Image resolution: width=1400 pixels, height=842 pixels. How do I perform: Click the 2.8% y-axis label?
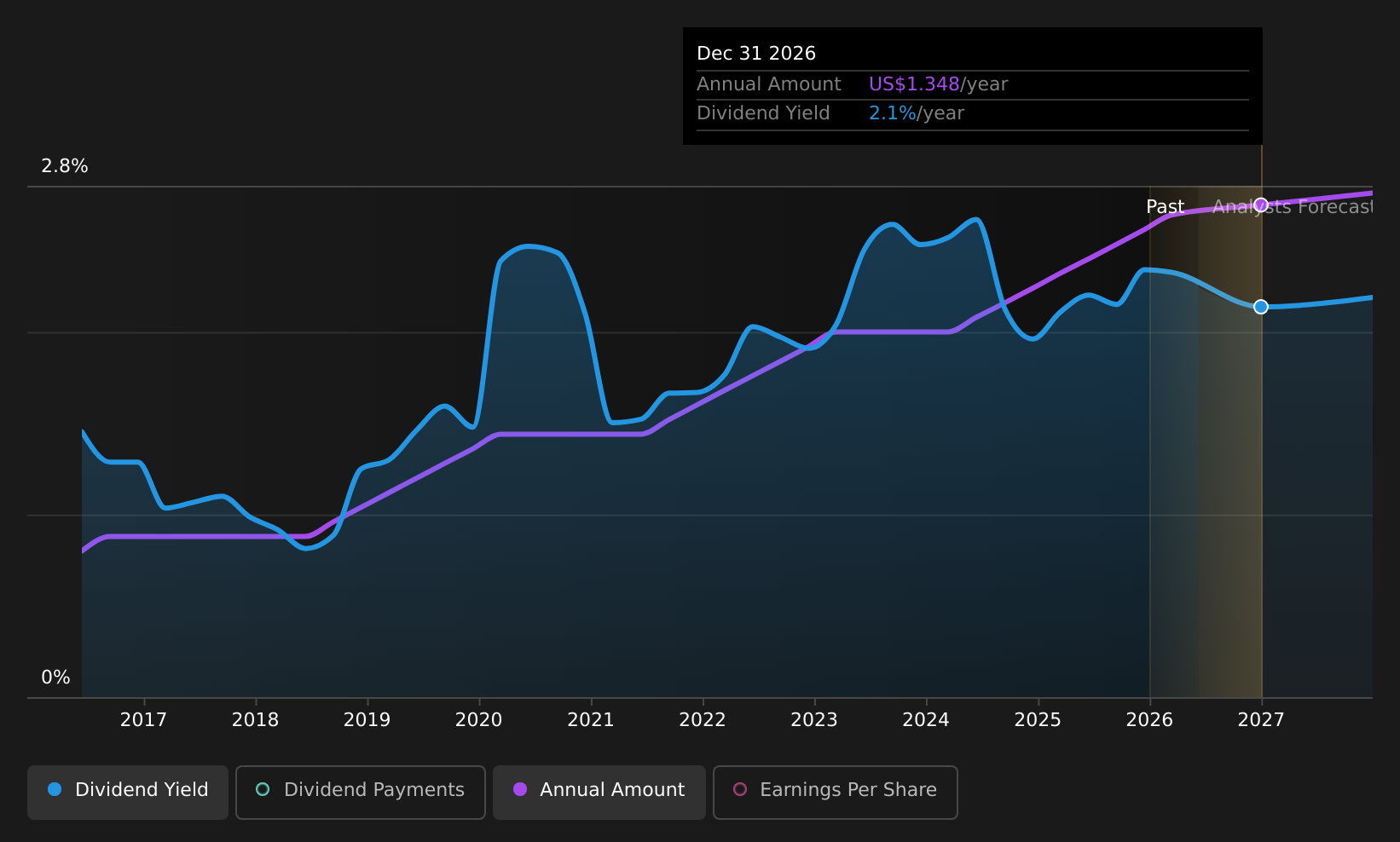65,166
